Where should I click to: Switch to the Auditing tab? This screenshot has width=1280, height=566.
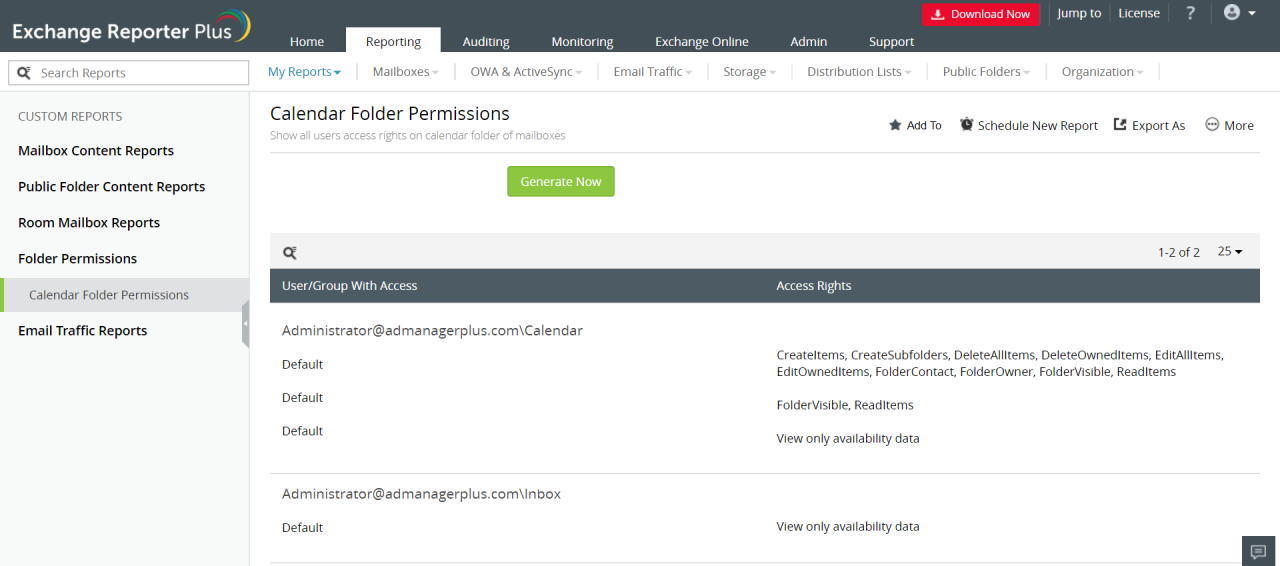[x=486, y=41]
